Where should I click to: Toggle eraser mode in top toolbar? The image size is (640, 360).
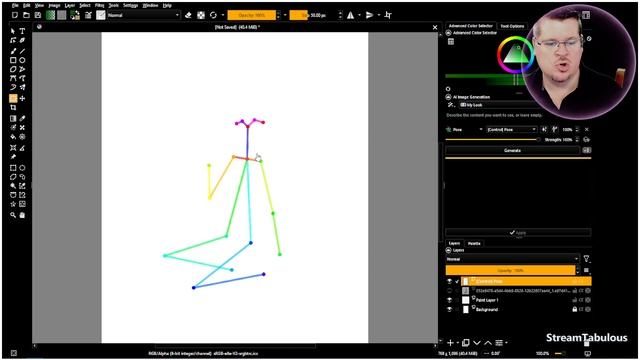188,15
